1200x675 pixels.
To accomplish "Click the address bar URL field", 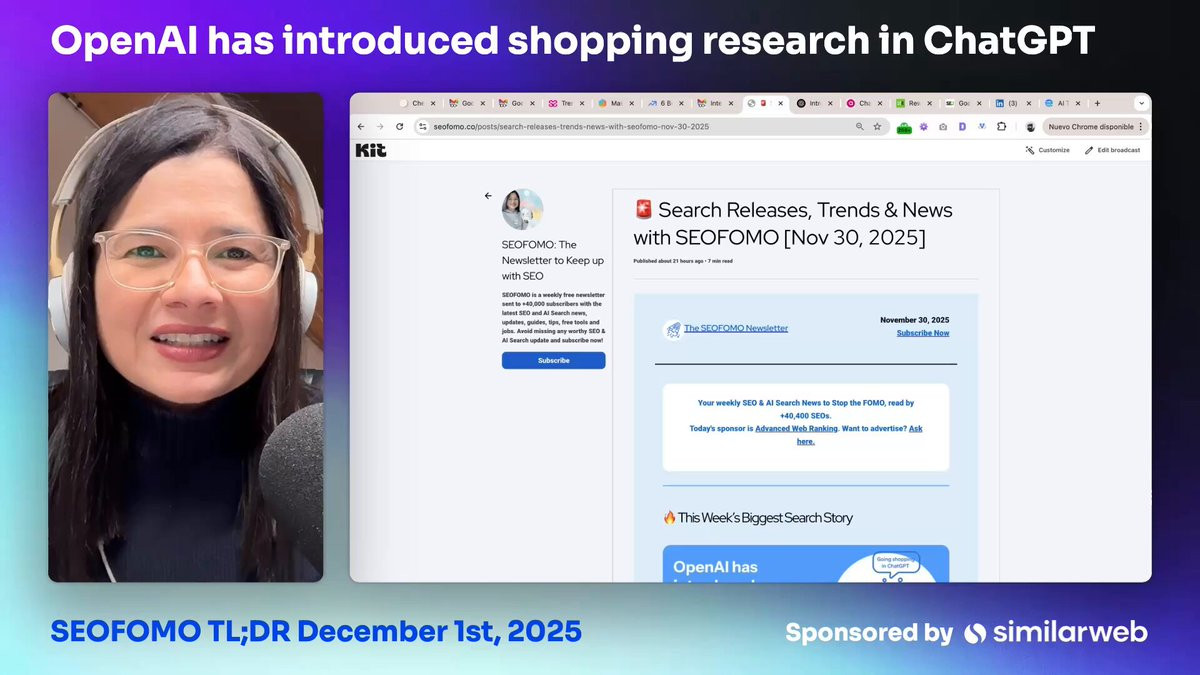I will pyautogui.click(x=641, y=127).
